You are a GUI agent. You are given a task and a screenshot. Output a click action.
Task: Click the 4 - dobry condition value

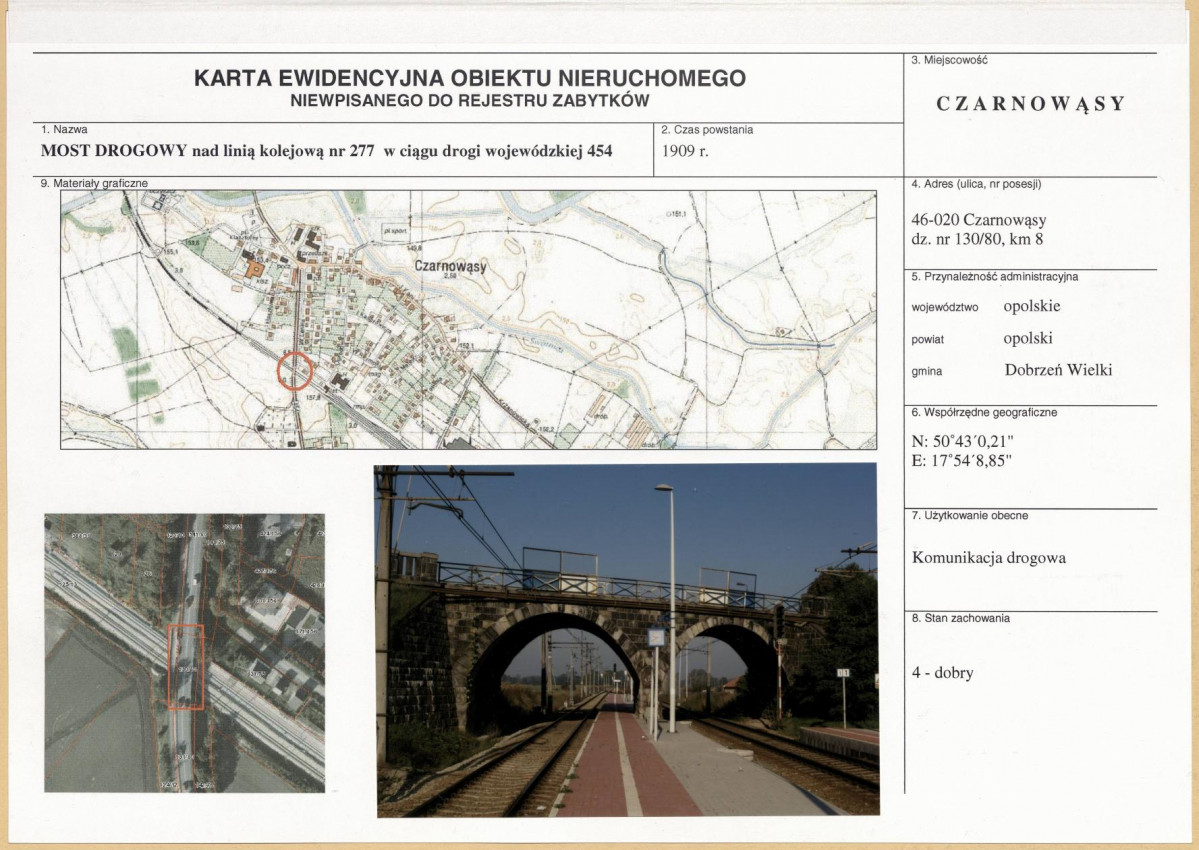942,673
